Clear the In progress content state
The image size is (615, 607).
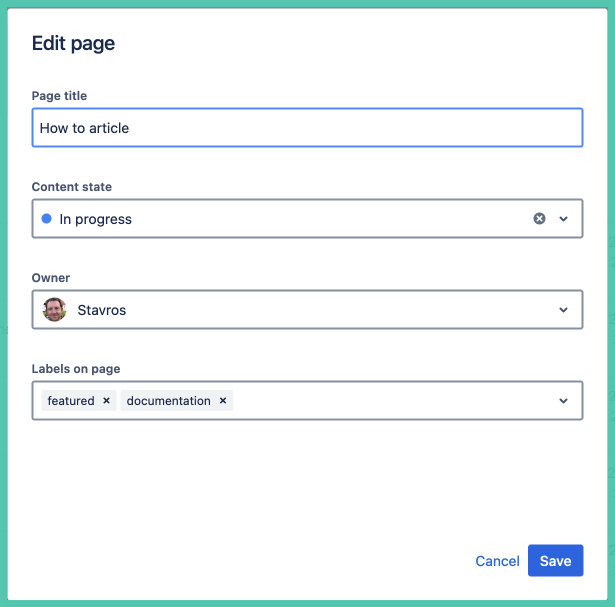tap(539, 219)
